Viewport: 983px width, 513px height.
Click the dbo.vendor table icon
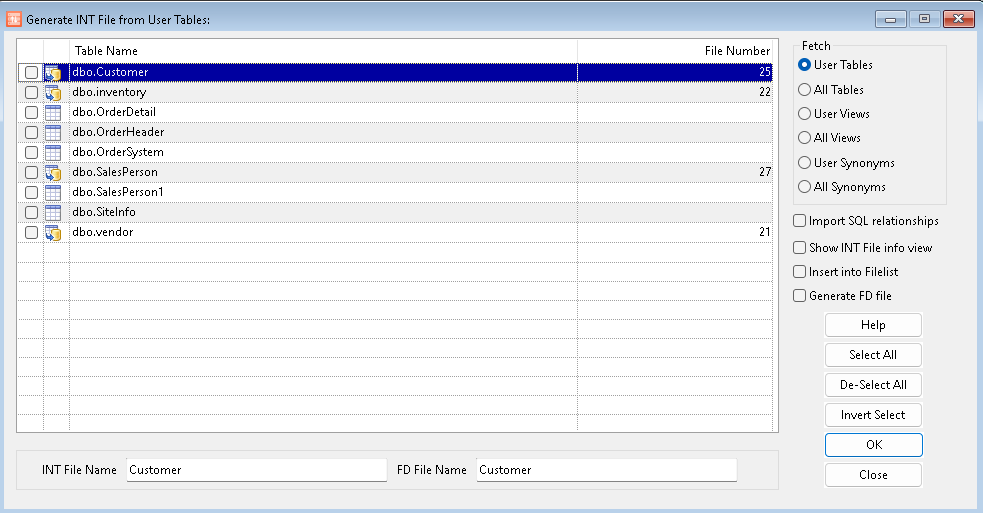pos(55,232)
